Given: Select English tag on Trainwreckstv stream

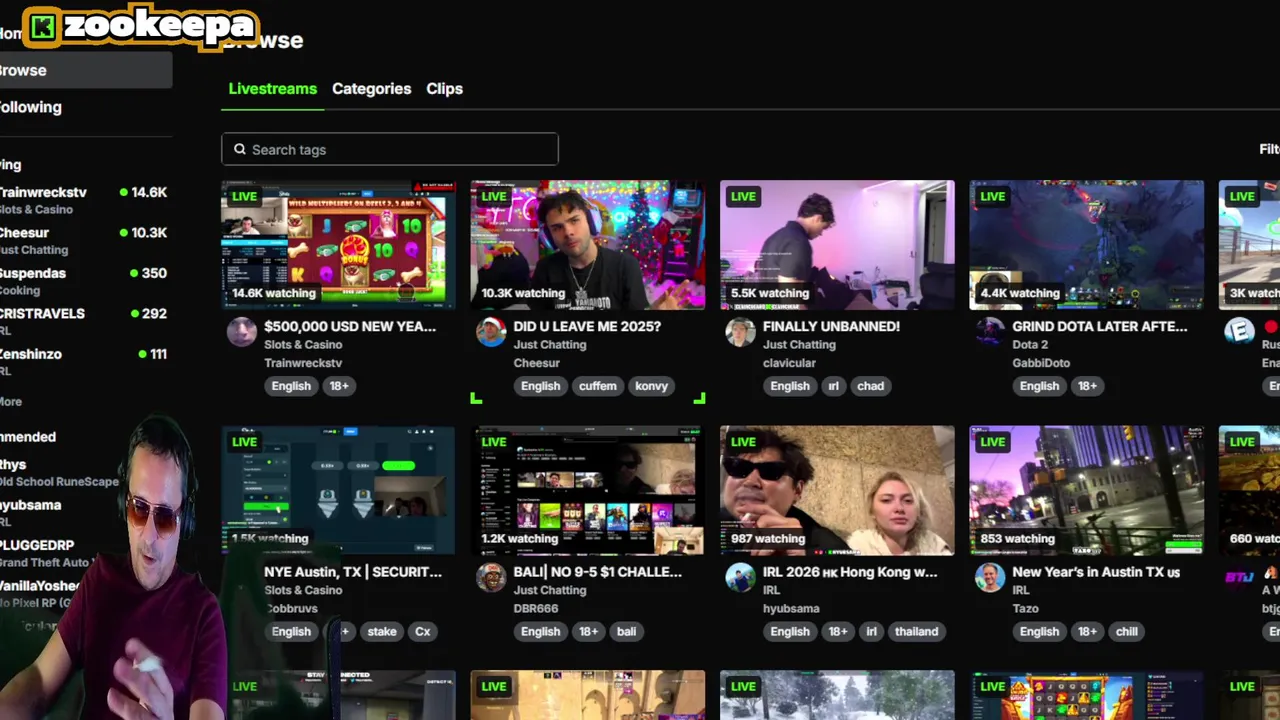Looking at the screenshot, I should 291,386.
